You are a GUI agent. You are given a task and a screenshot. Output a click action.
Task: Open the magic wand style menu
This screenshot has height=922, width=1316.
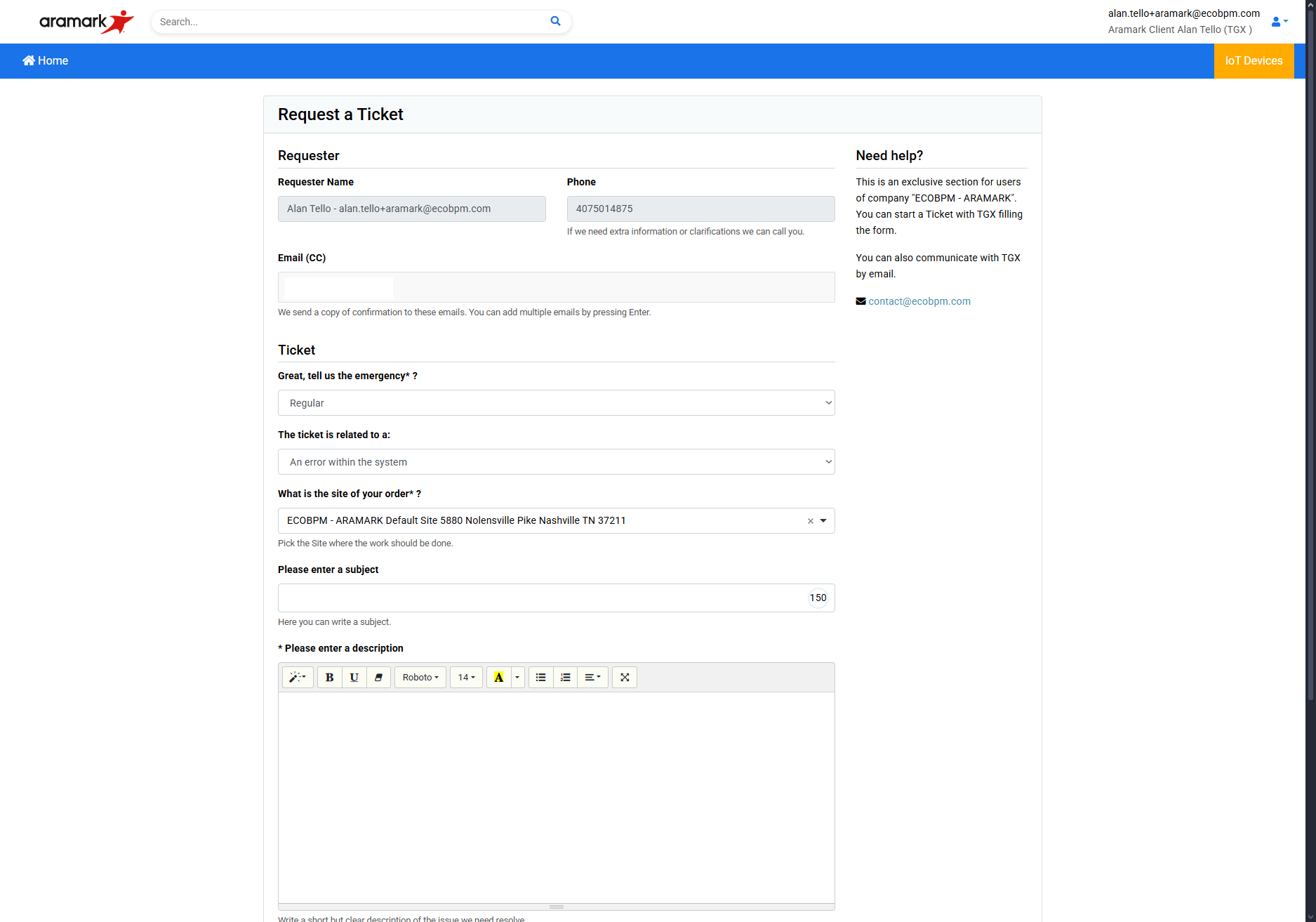tap(298, 678)
